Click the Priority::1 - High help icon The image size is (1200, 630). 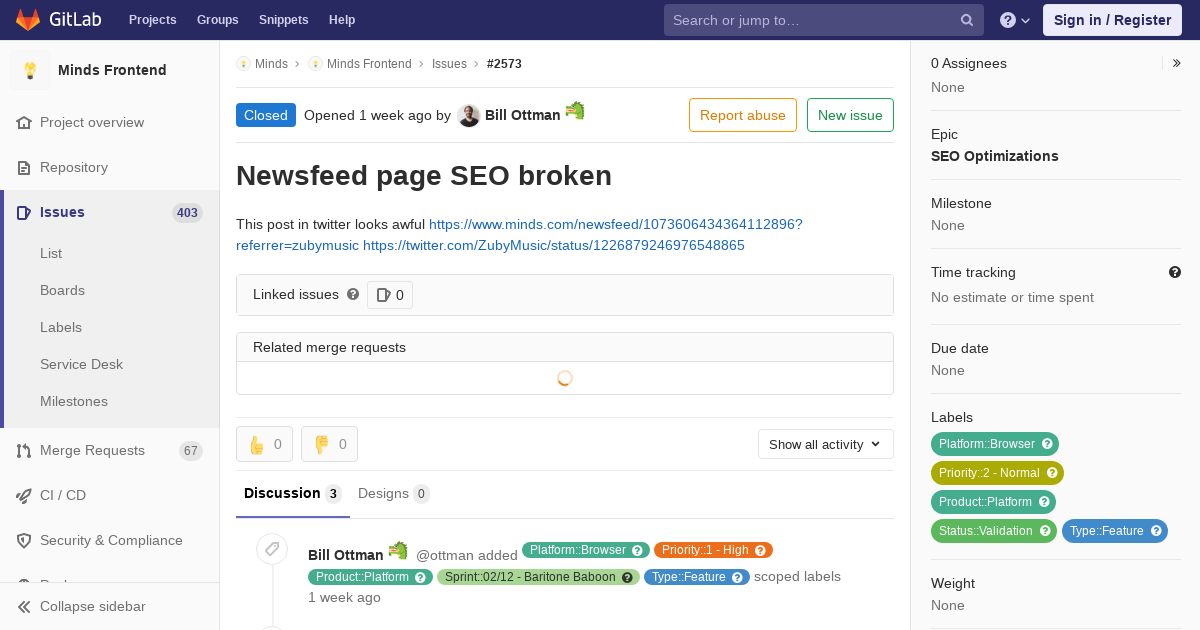point(760,550)
